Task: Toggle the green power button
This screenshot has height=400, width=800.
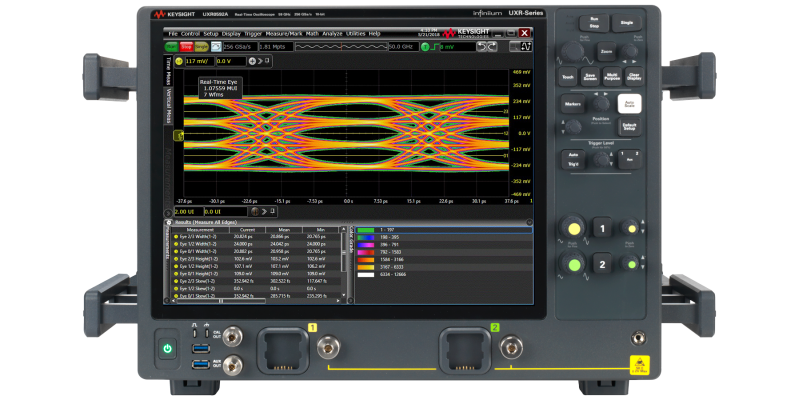Action: [167, 349]
